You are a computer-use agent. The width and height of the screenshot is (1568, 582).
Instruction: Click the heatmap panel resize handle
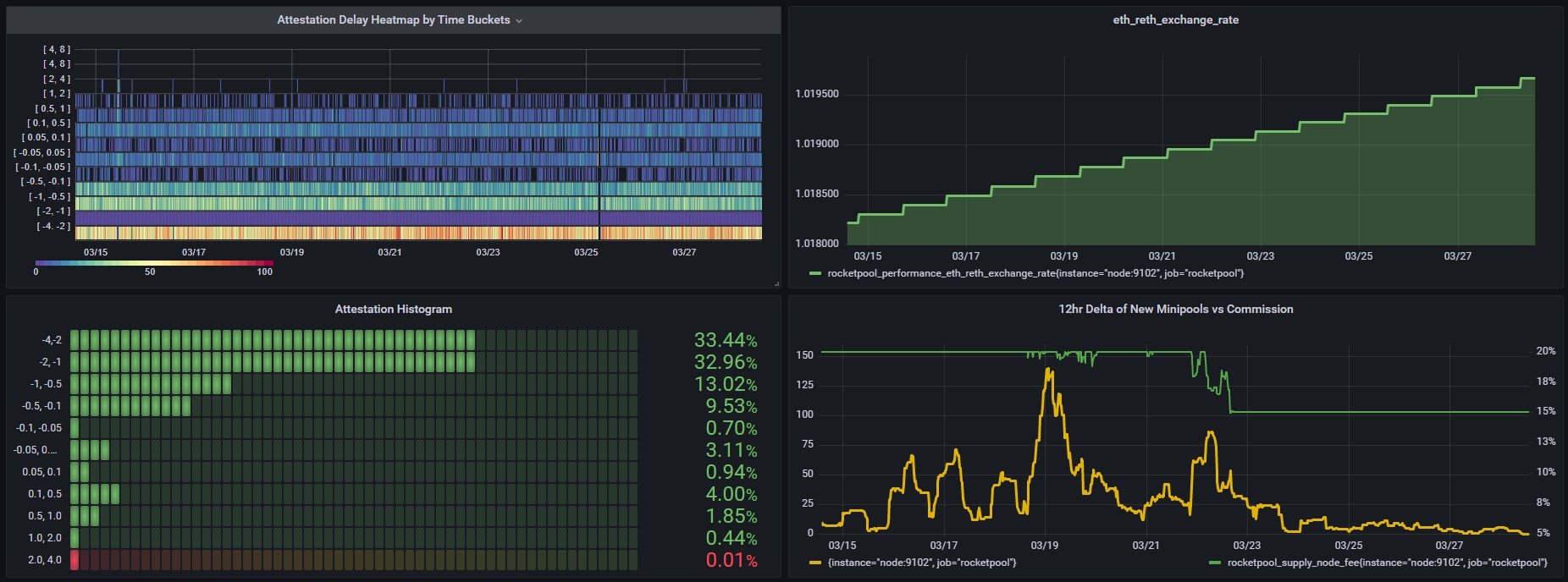pyautogui.click(x=776, y=283)
